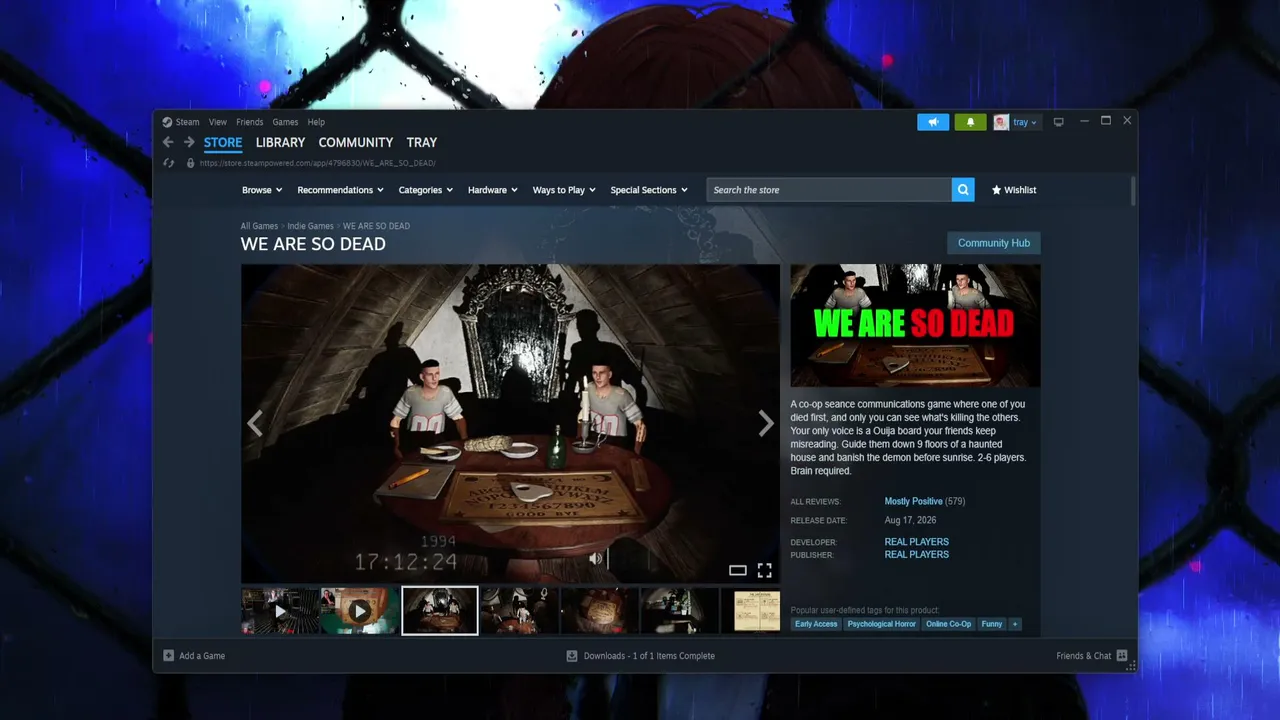Follow the All Games breadcrumb link

[259, 226]
